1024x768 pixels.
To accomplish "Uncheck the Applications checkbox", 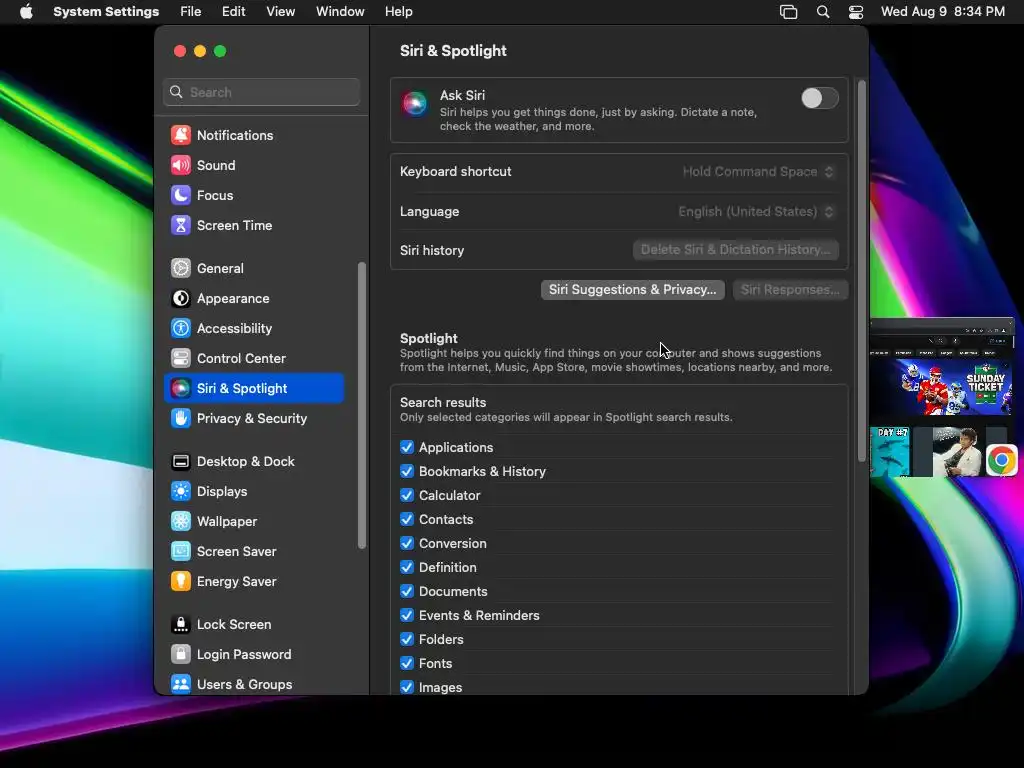I will pyautogui.click(x=407, y=447).
